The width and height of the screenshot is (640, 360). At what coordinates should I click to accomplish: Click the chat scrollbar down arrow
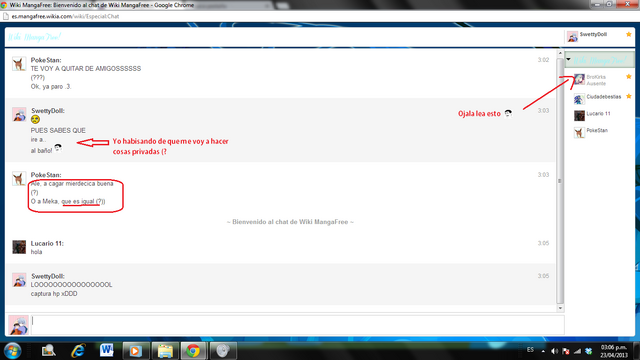[x=560, y=308]
